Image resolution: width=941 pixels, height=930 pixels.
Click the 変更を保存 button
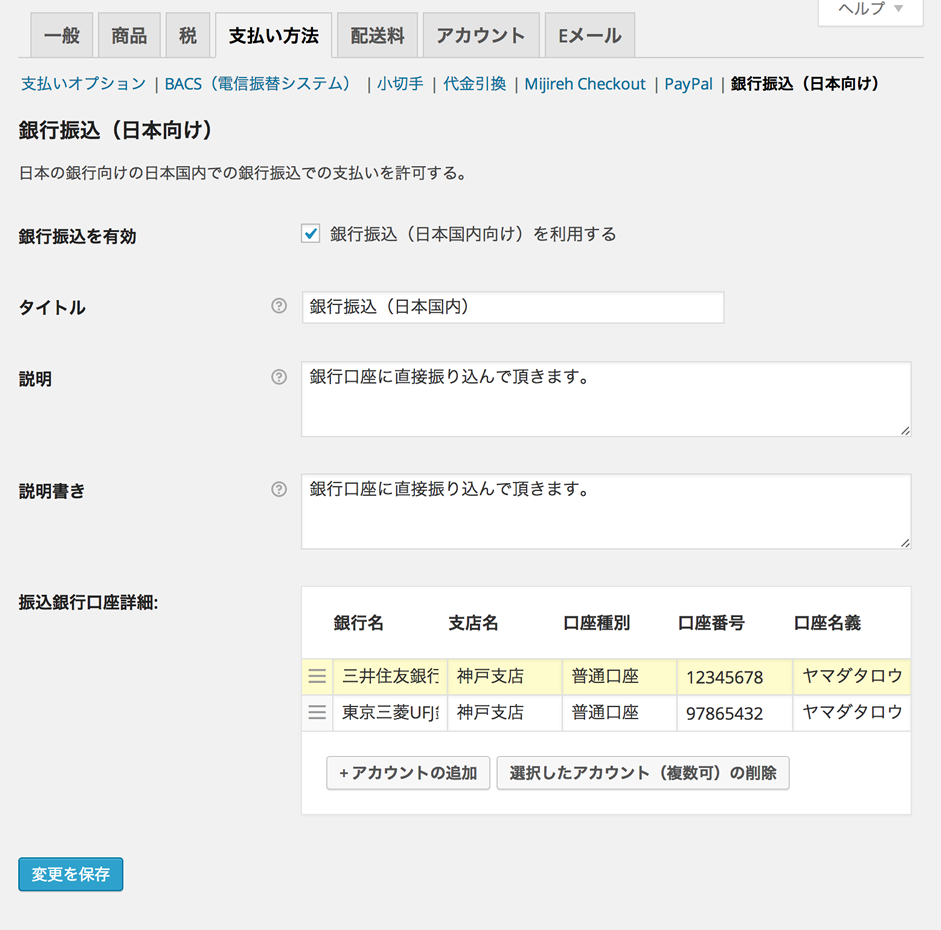point(71,874)
